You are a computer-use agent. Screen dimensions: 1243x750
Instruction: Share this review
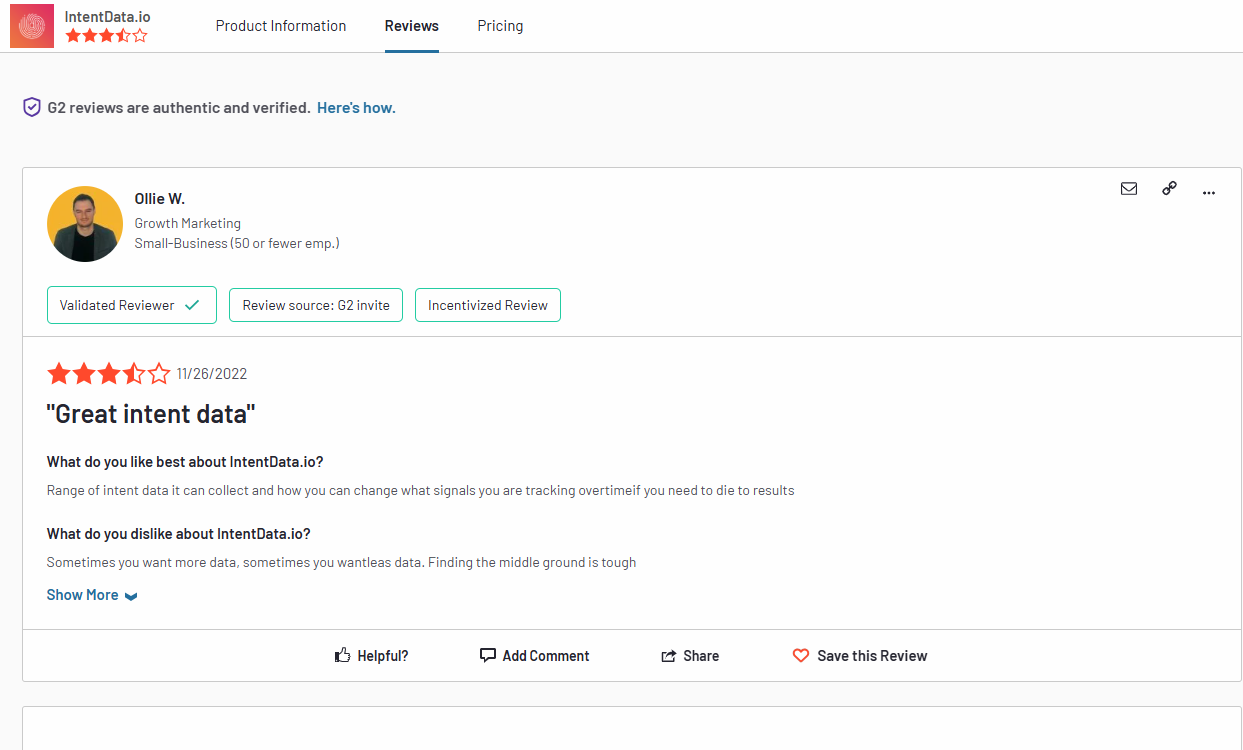pyautogui.click(x=690, y=656)
